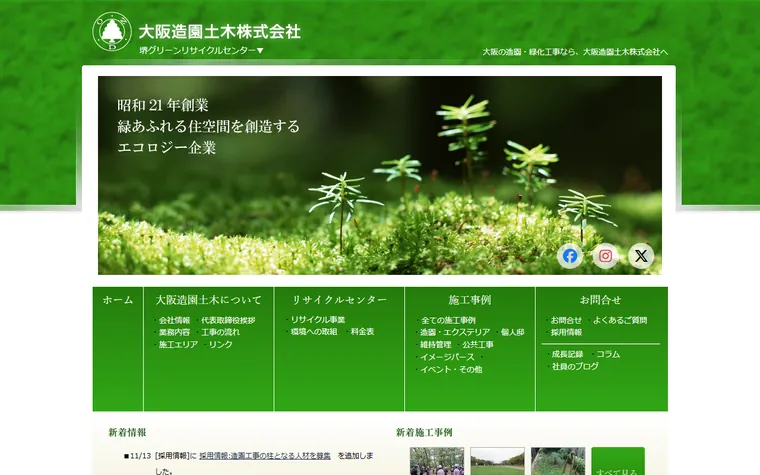
Task: Expand 堺グリーンリサイクルセンター▼ dropdown
Action: (x=201, y=50)
